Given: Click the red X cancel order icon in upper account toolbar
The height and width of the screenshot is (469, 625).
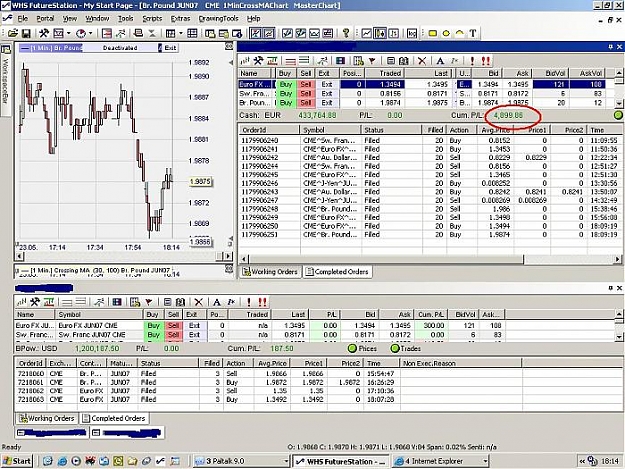Looking at the screenshot, I should coord(422,61).
